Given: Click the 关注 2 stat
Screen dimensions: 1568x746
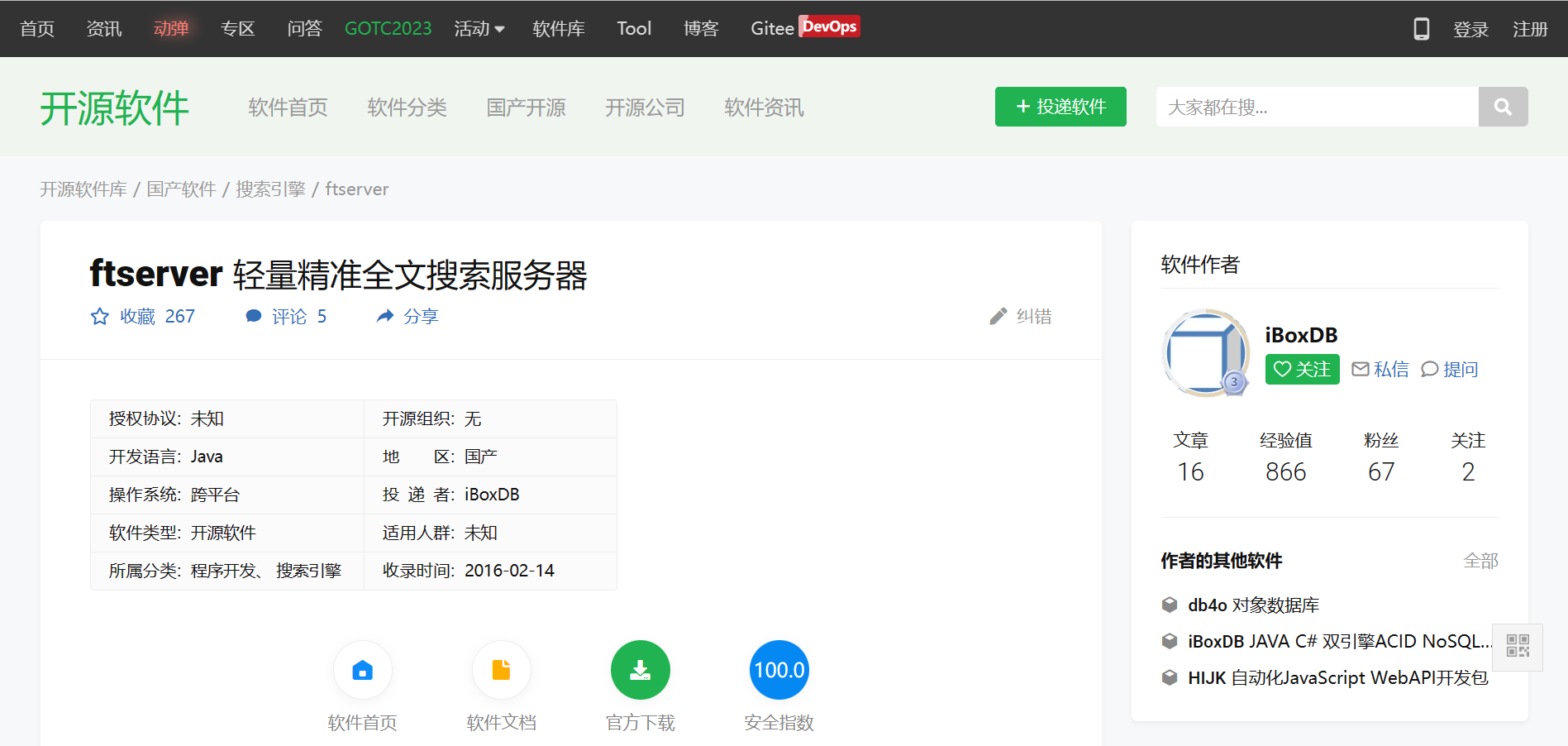Looking at the screenshot, I should click(x=1468, y=457).
